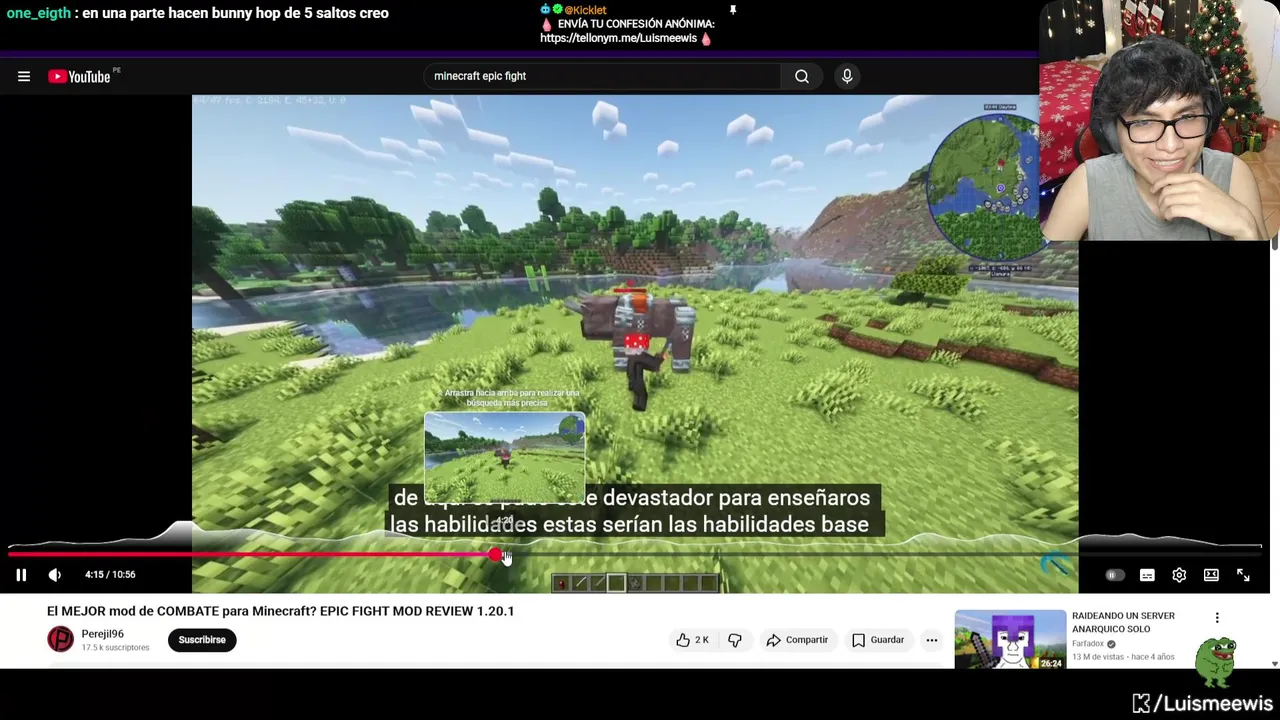
Task: Toggle the autoplay switch
Action: point(1114,575)
